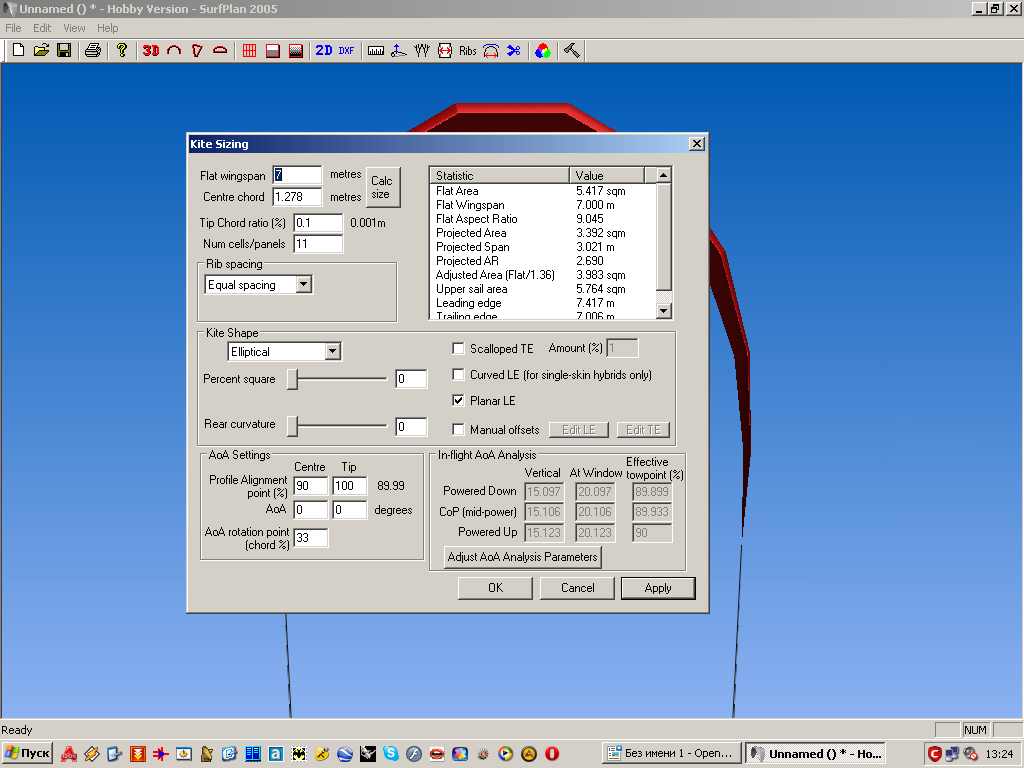Click the Print toolbar icon
Viewport: 1024px width, 768px height.
(x=93, y=50)
